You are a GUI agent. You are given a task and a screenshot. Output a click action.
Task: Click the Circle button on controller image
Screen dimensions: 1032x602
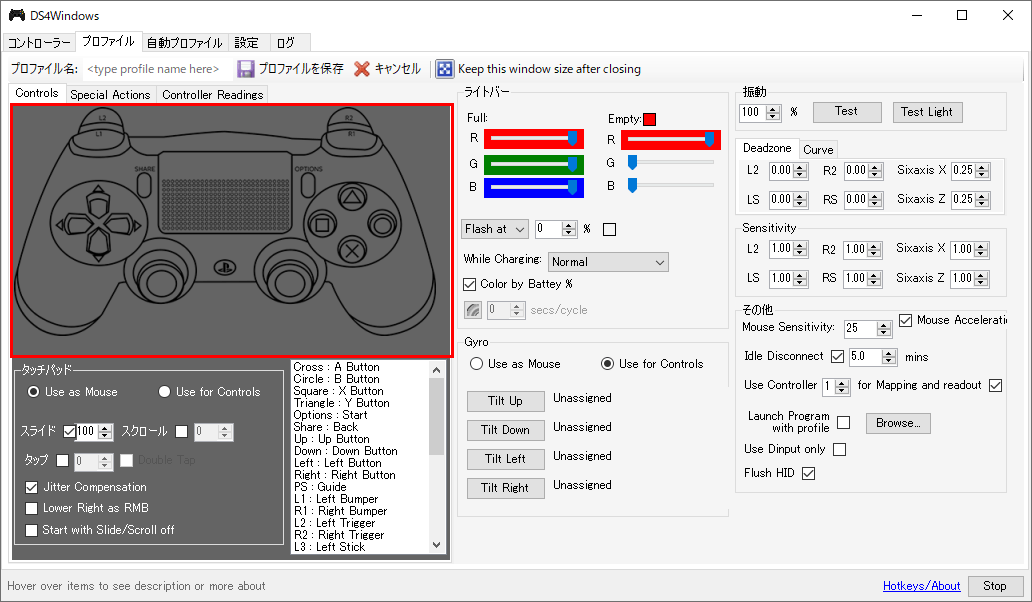(x=382, y=225)
